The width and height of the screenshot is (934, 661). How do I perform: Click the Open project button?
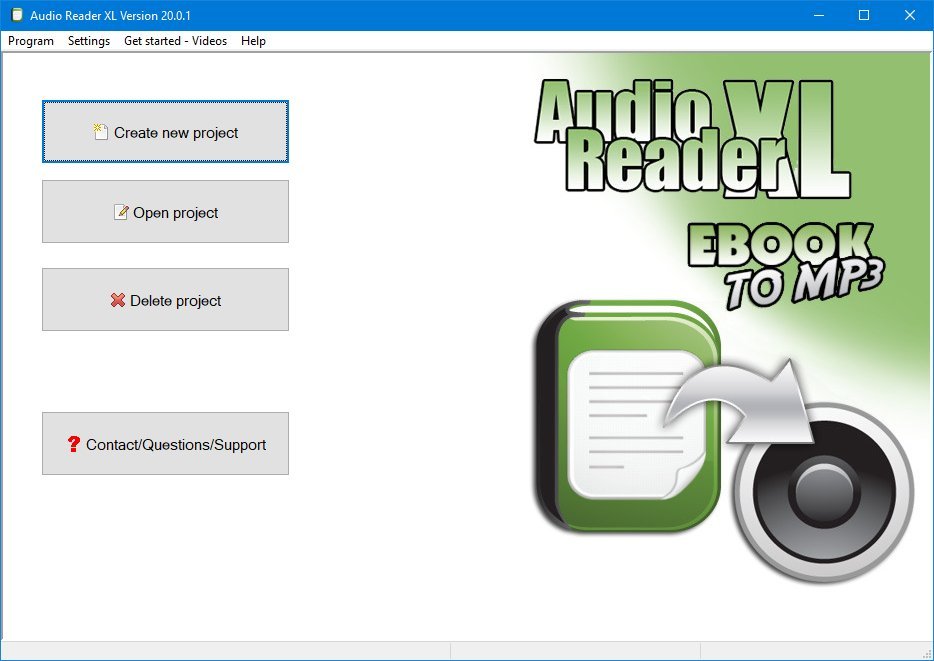pyautogui.click(x=166, y=211)
